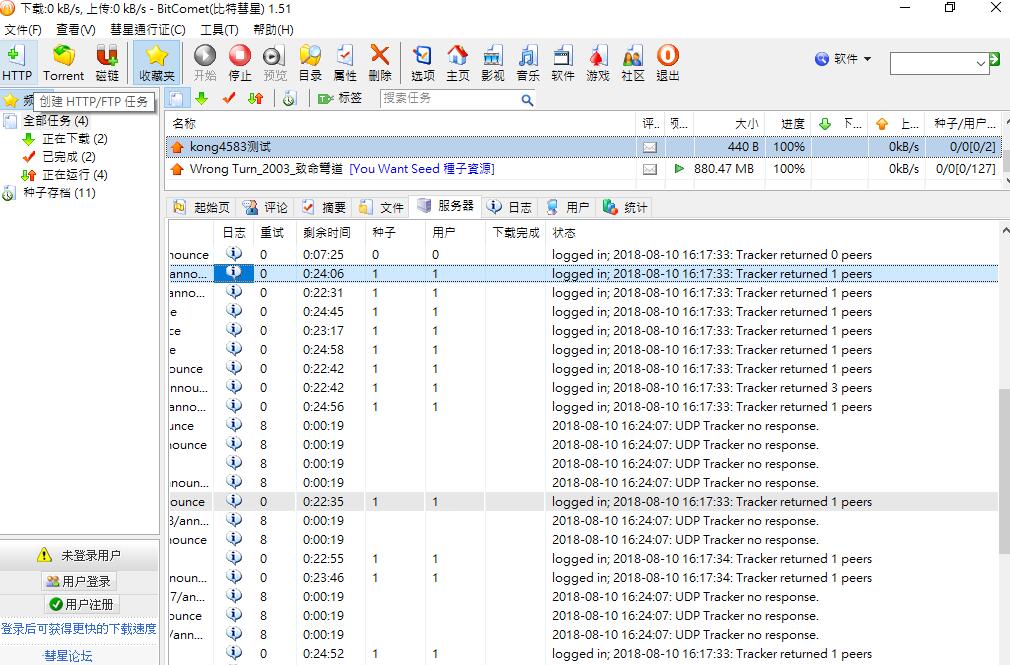The image size is (1010, 665).
Task: Open a Torrent file from toolbar
Action: coord(63,63)
